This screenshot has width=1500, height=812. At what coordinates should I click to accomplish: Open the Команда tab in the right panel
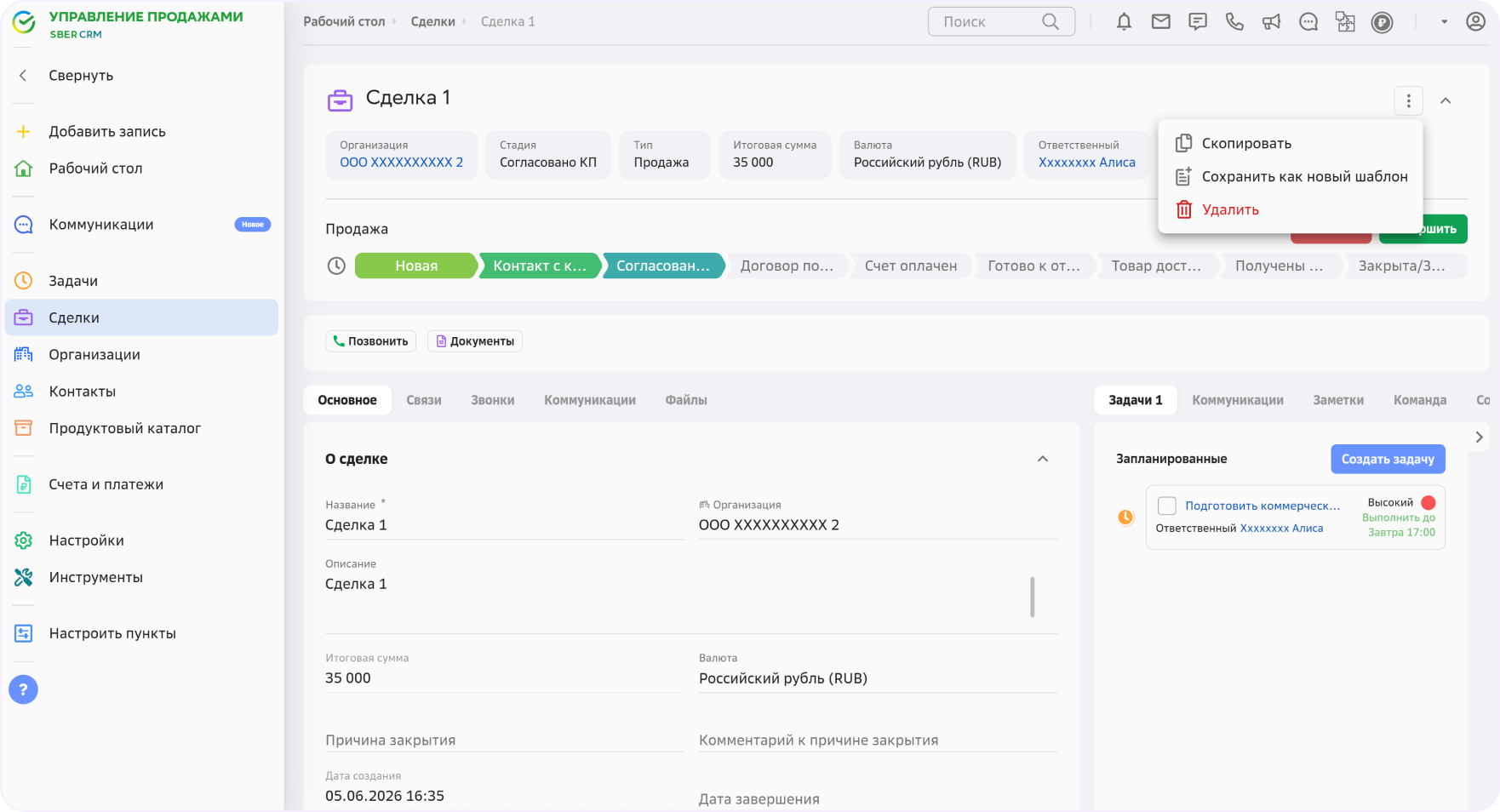coord(1420,400)
